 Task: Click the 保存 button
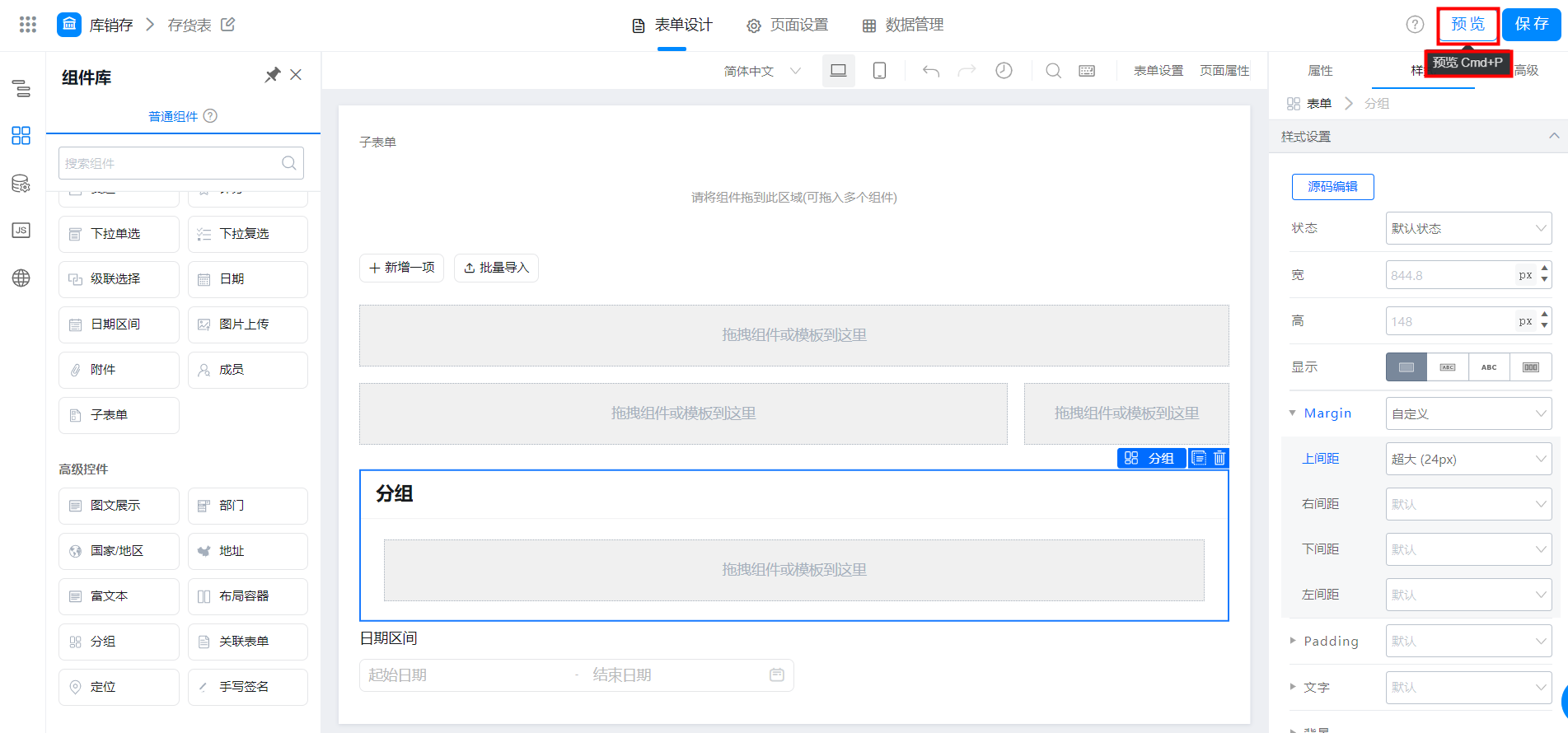click(1531, 25)
